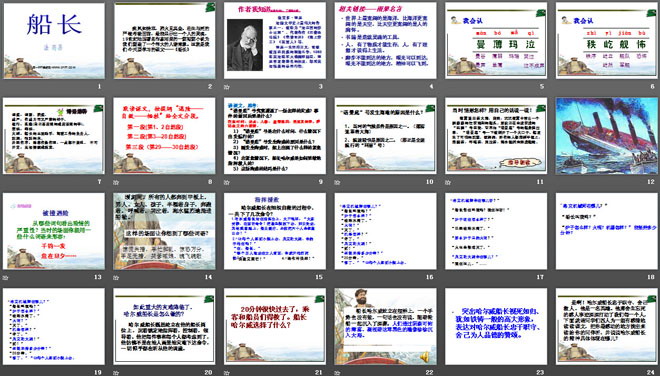Click slide number label 15

point(319,277)
